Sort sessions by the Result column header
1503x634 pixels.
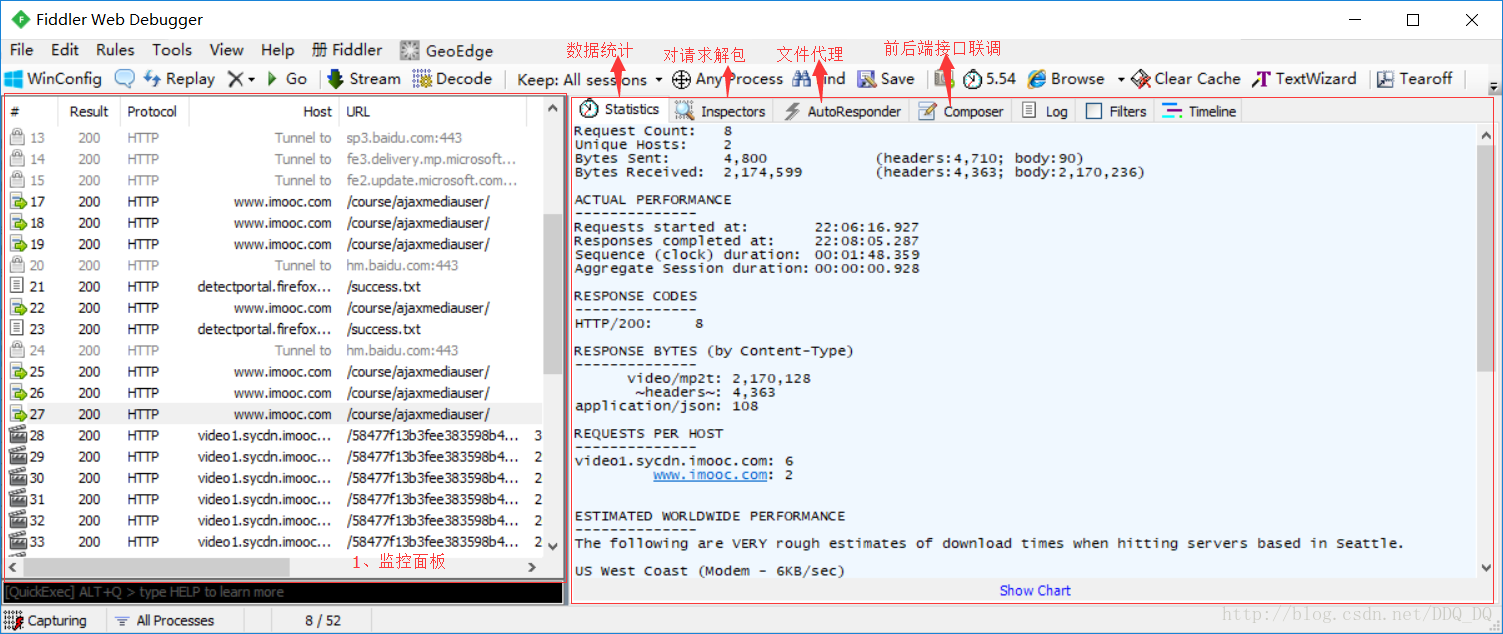[89, 112]
